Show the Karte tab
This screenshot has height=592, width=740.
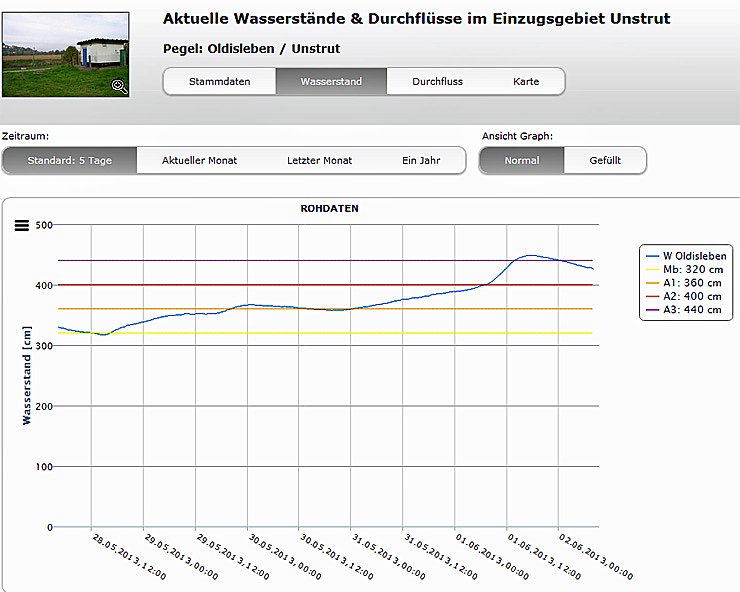[x=526, y=81]
